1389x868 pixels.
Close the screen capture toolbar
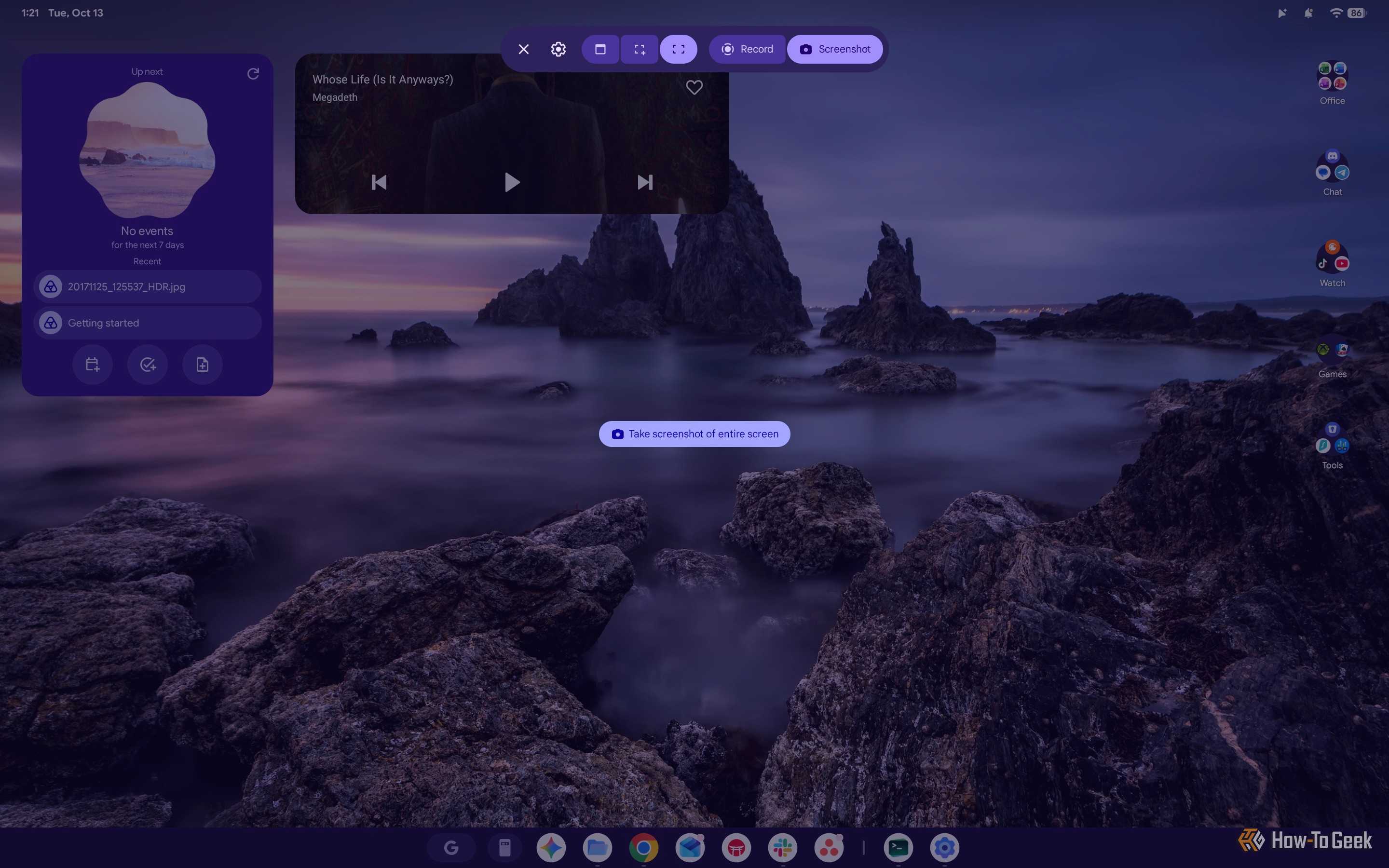point(523,49)
